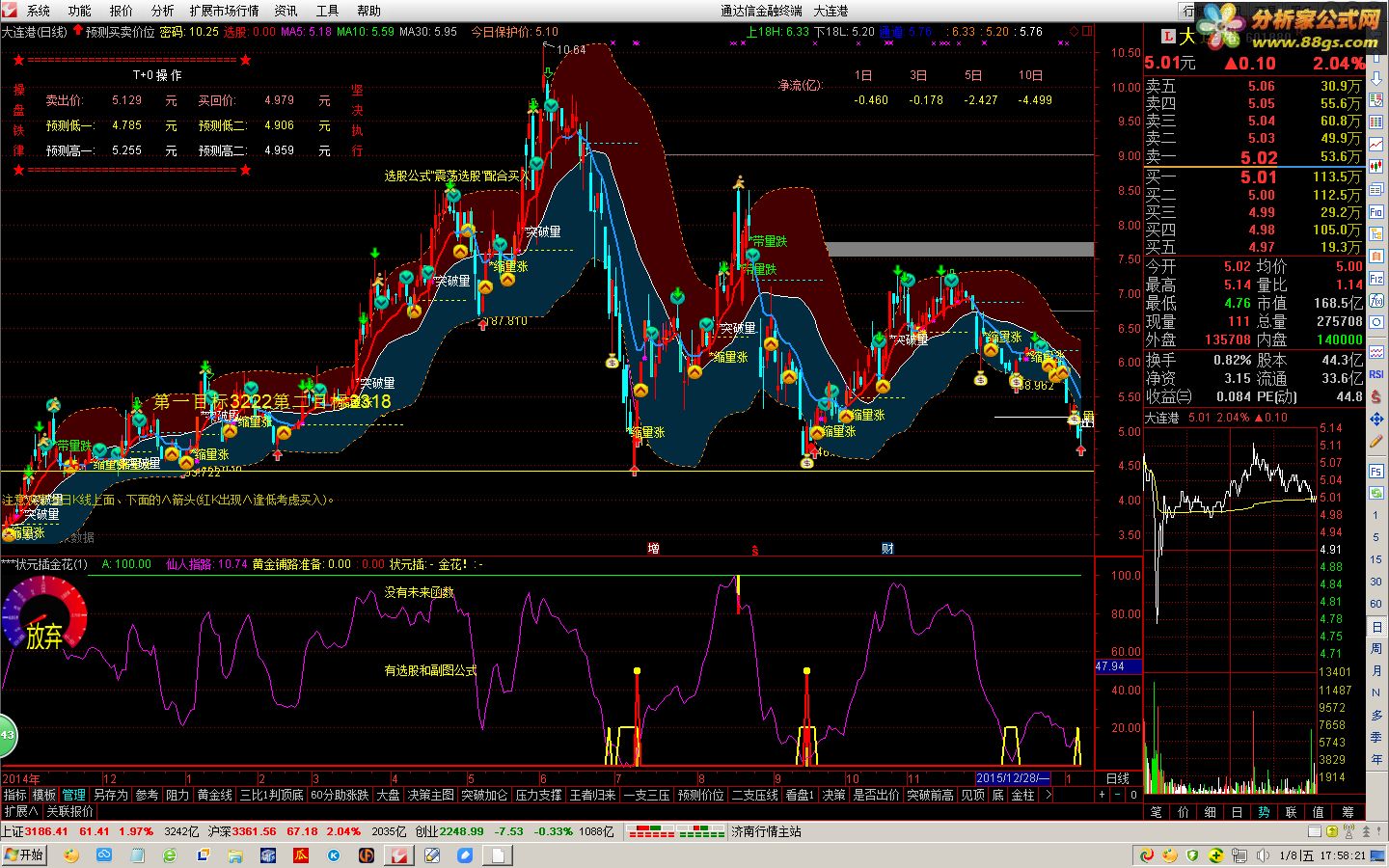Click the 关联报价 related quotes button

point(69,811)
